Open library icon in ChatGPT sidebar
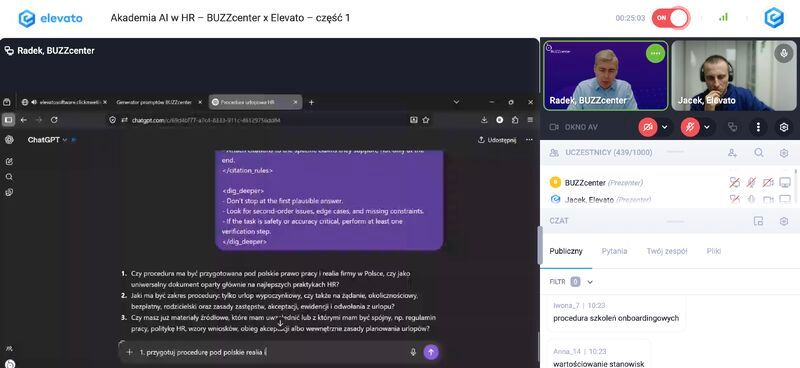This screenshot has width=800, height=368. click(9, 192)
